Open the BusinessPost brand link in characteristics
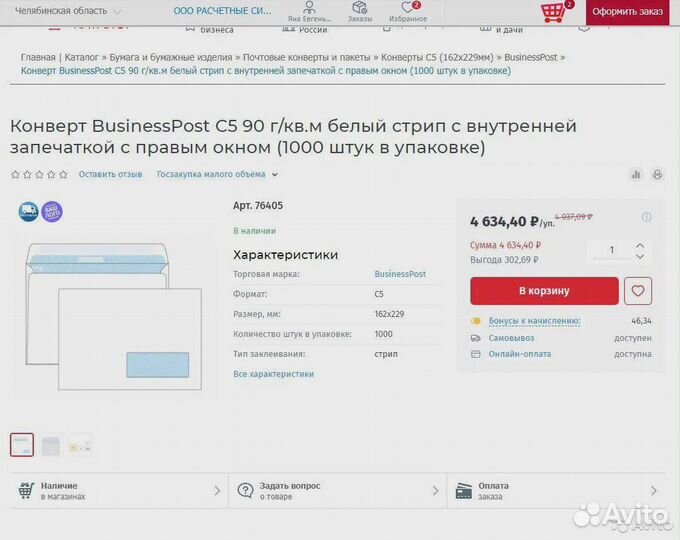680x540 pixels. tap(400, 274)
